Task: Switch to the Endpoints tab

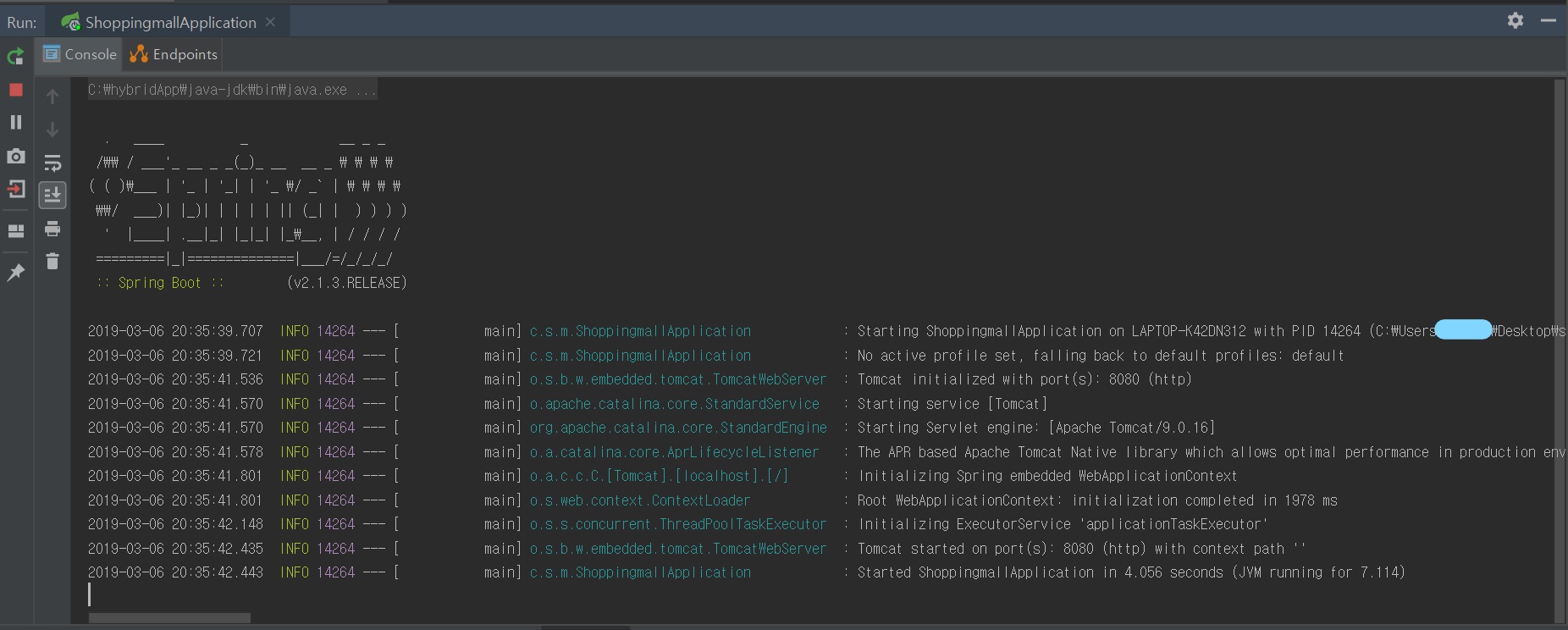Action: pyautogui.click(x=174, y=54)
